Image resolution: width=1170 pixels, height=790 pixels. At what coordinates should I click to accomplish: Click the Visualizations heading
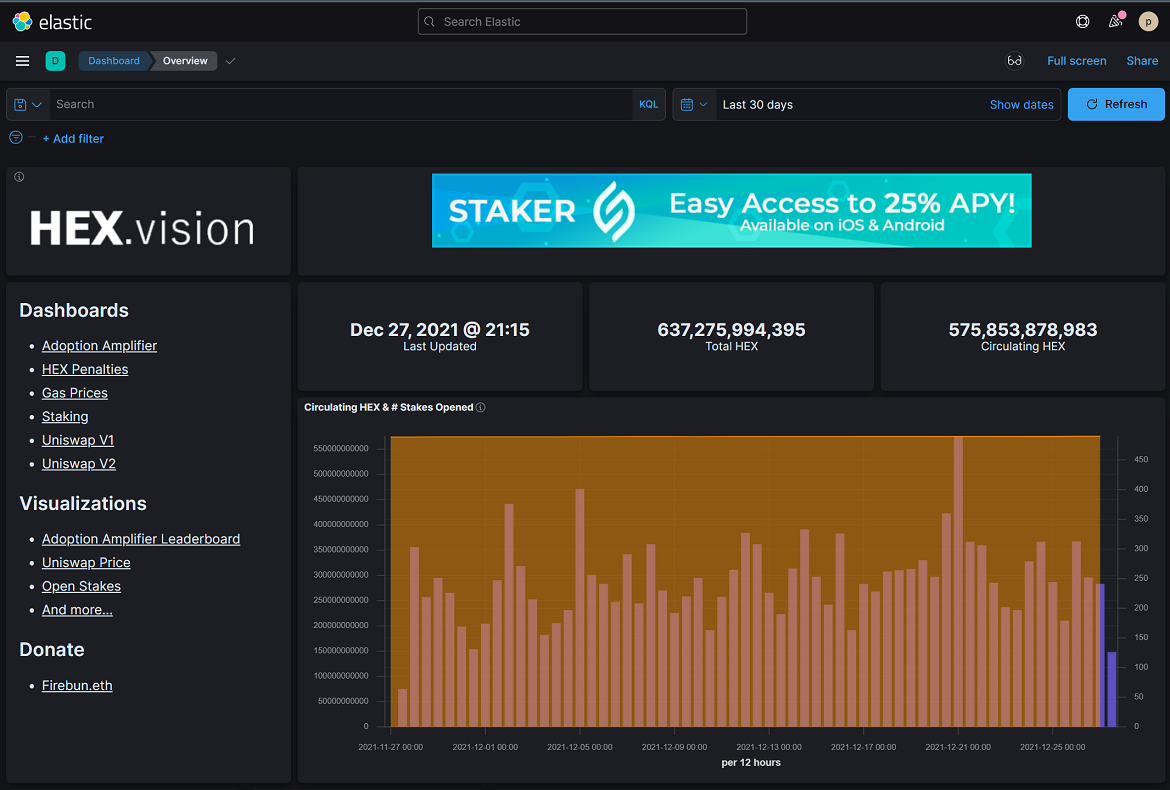tap(83, 504)
